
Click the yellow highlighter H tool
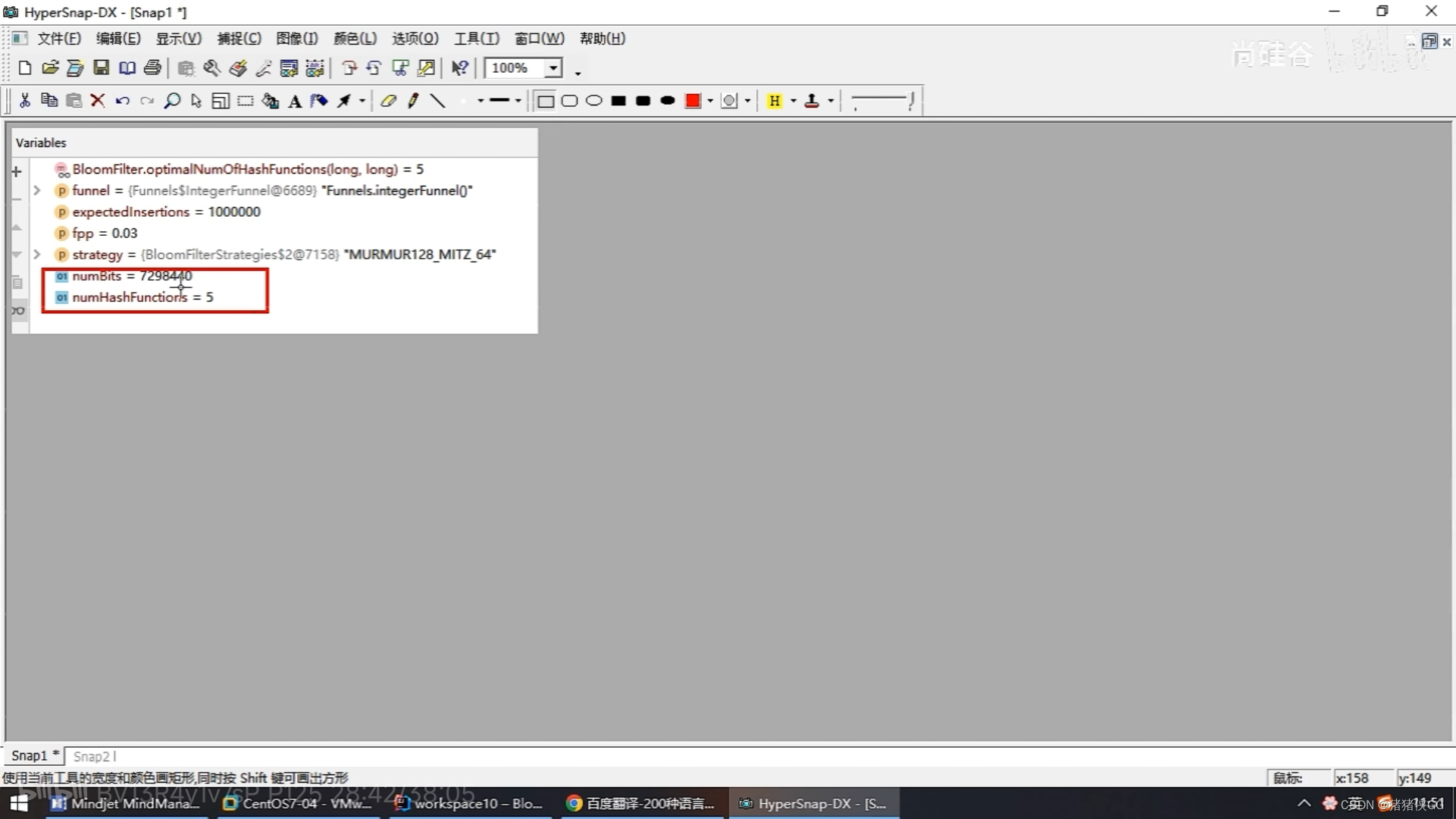tap(774, 101)
